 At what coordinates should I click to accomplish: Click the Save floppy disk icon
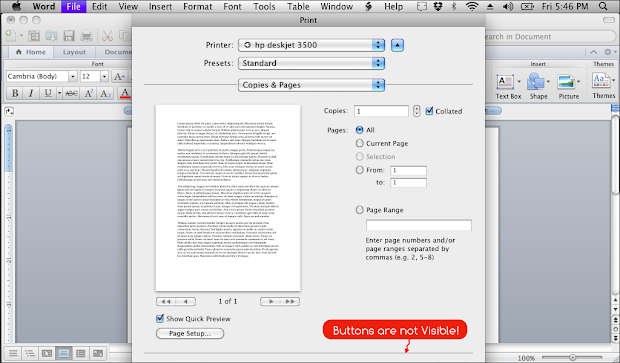(69, 36)
